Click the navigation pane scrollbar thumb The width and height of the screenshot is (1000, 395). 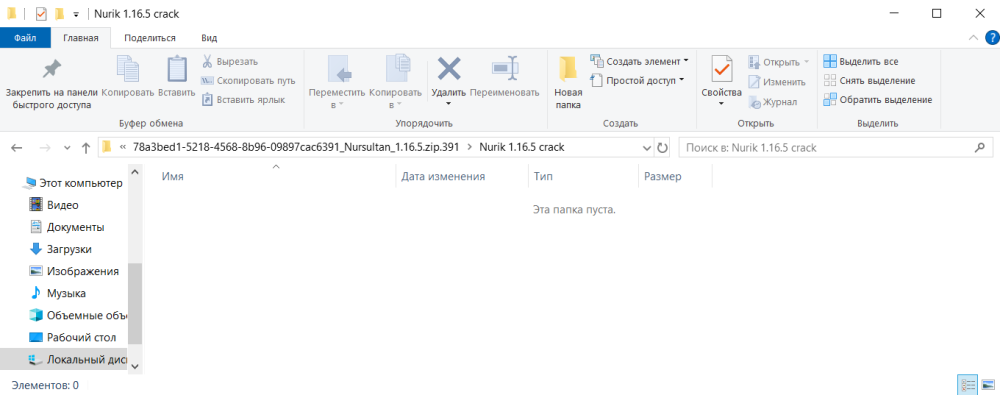[x=135, y=304]
